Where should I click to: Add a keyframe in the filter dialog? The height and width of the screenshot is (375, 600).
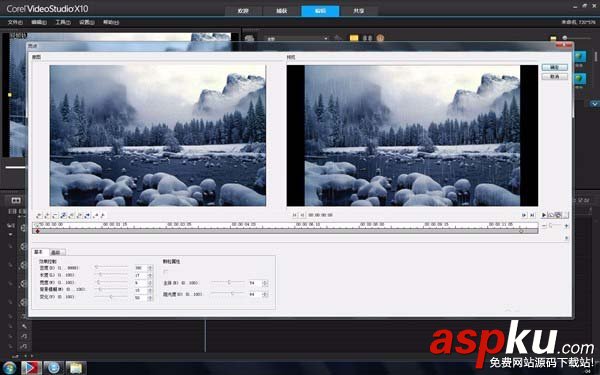click(x=47, y=216)
